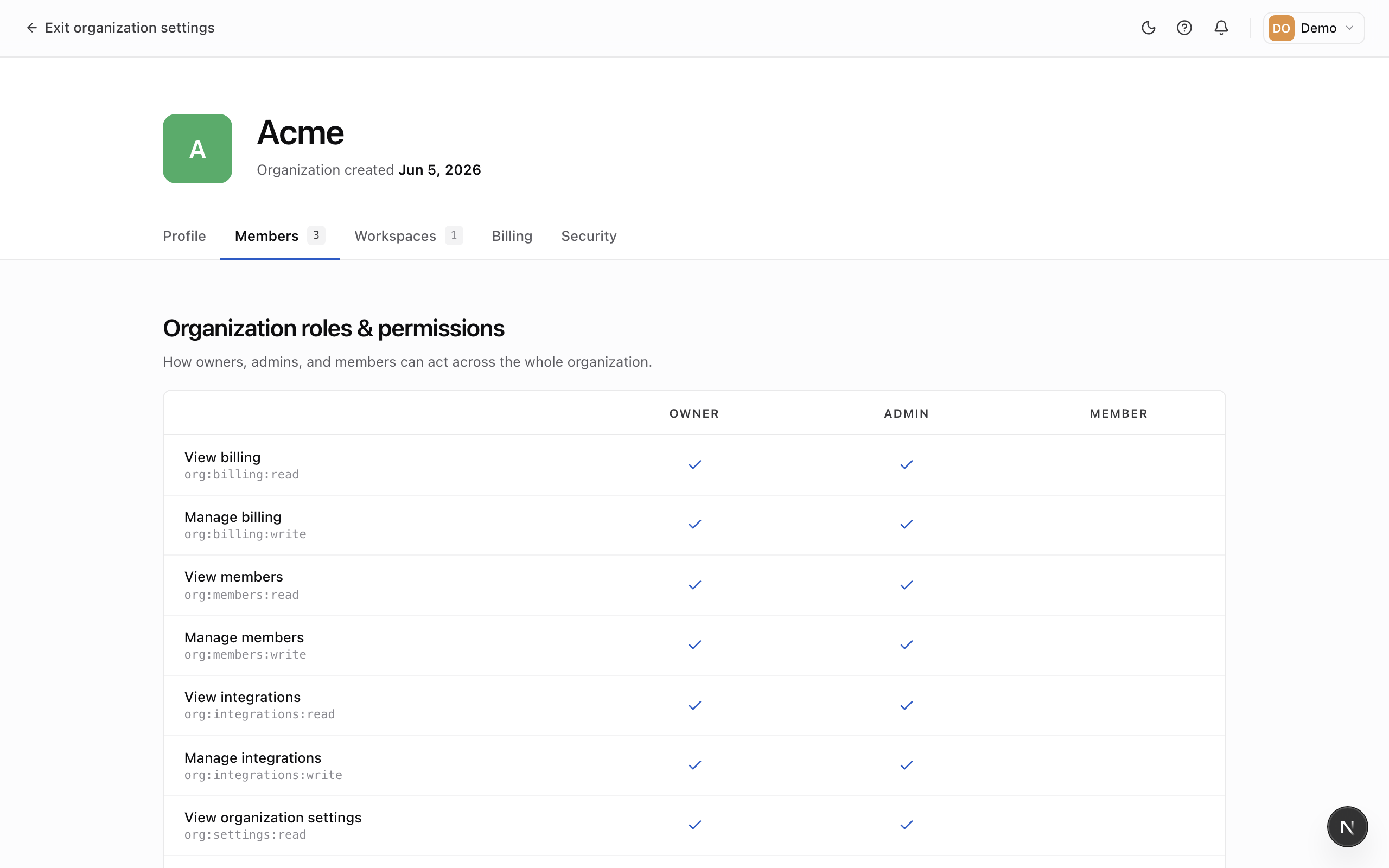
Task: Click the View members permission label
Action: (x=234, y=576)
